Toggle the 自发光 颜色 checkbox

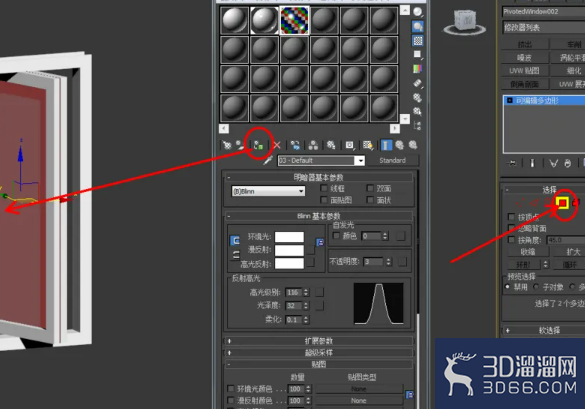[336, 235]
